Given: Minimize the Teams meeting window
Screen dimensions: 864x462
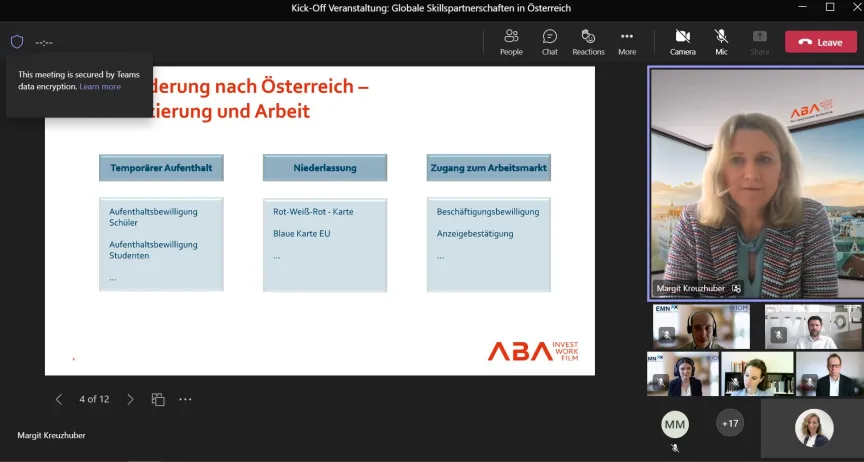Looking at the screenshot, I should click(x=802, y=7).
